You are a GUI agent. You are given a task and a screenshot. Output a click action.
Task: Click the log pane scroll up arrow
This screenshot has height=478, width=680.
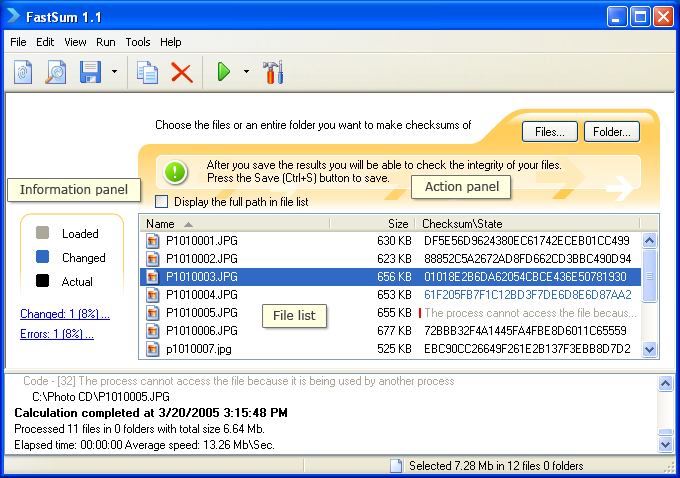(x=665, y=383)
